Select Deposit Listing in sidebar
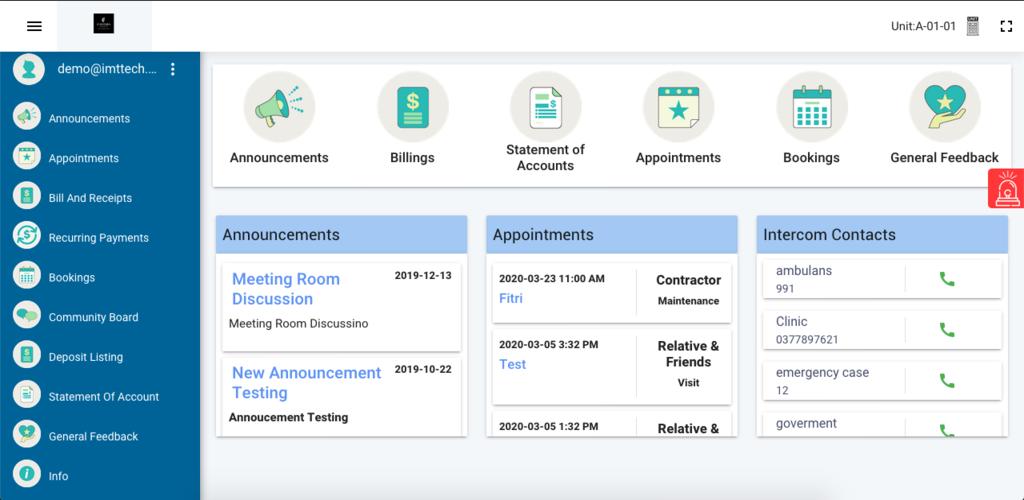 point(86,357)
